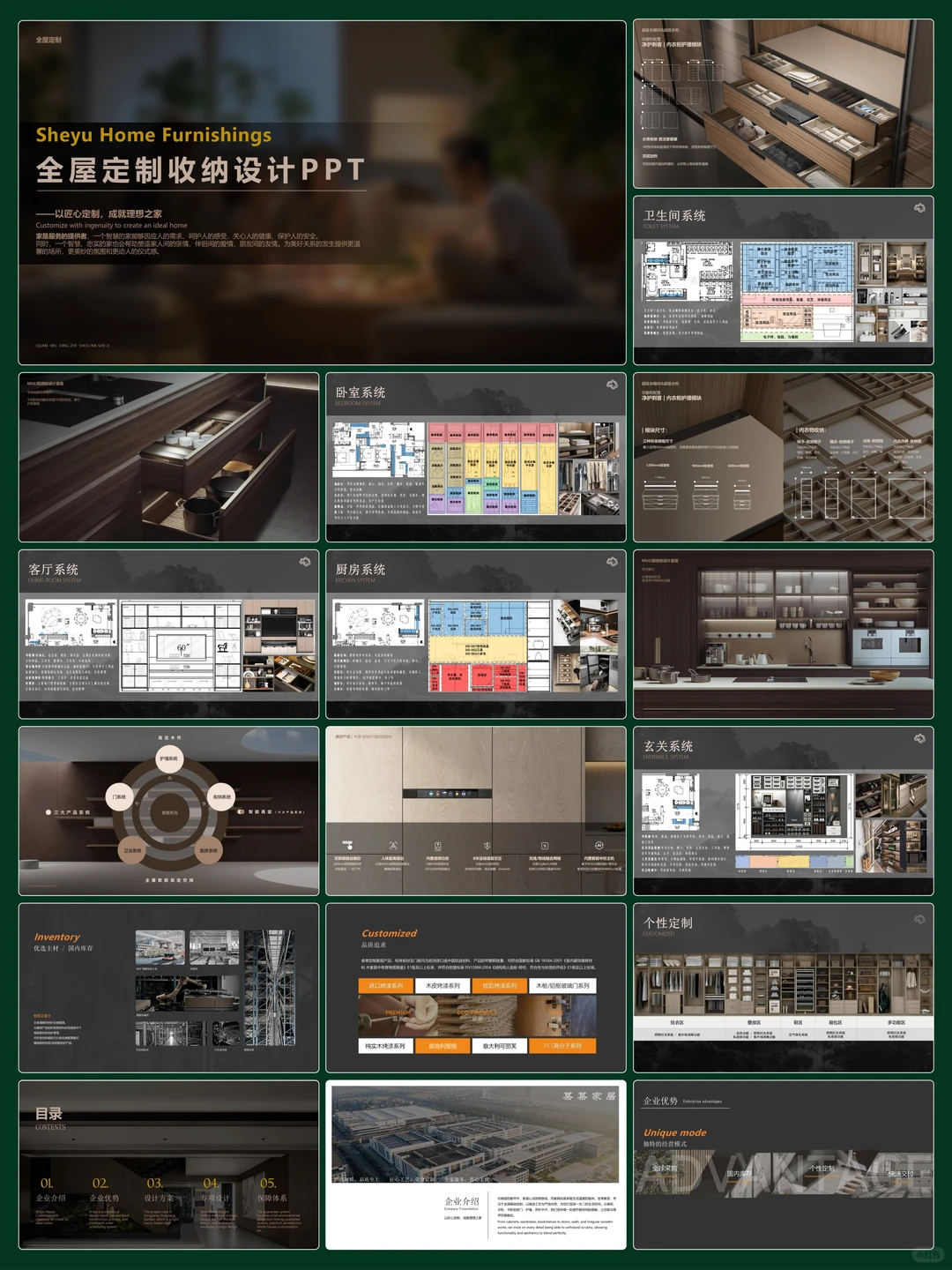Open the 卧室系统 slide thumbnail

point(476,457)
